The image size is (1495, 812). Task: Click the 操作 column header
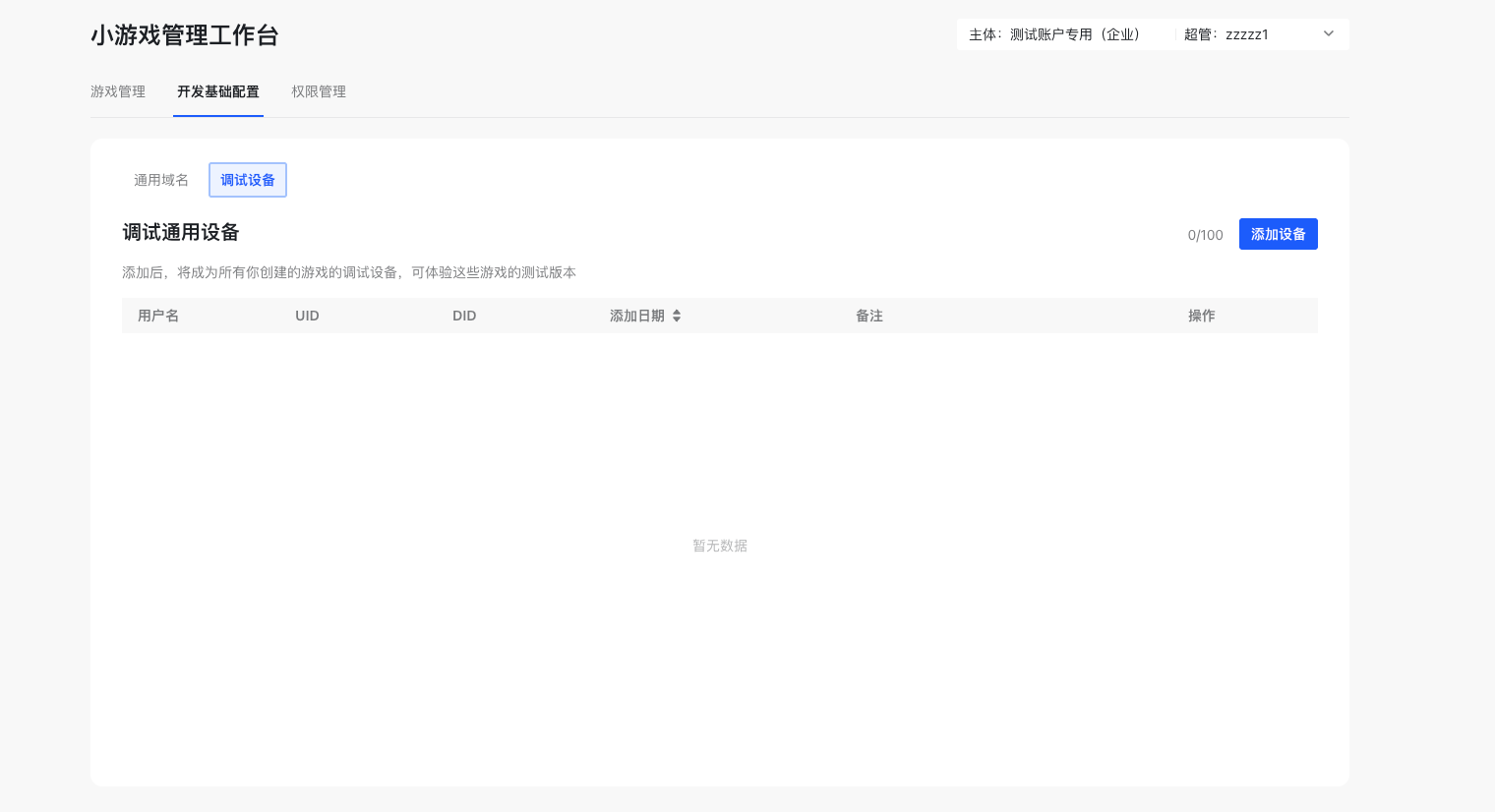(x=1201, y=316)
